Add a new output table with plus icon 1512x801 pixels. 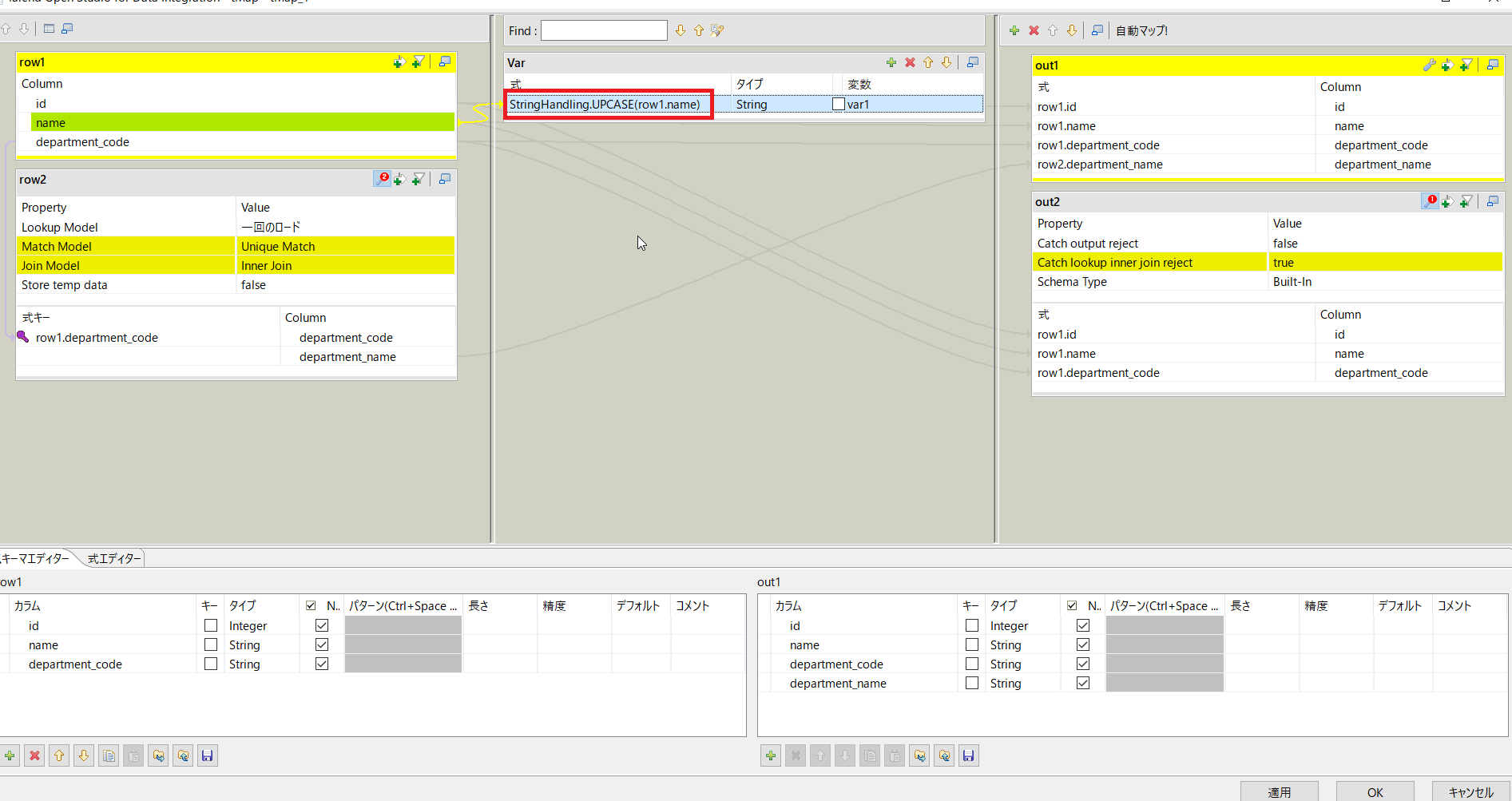click(x=1014, y=30)
